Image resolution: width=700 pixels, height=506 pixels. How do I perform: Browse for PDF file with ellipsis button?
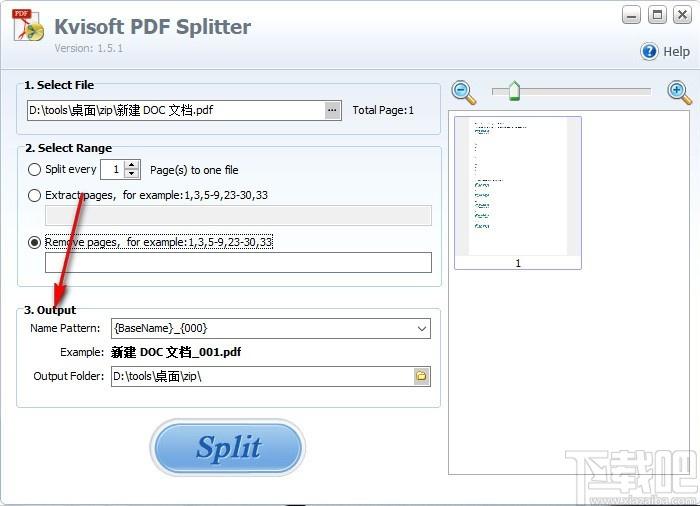point(332,110)
